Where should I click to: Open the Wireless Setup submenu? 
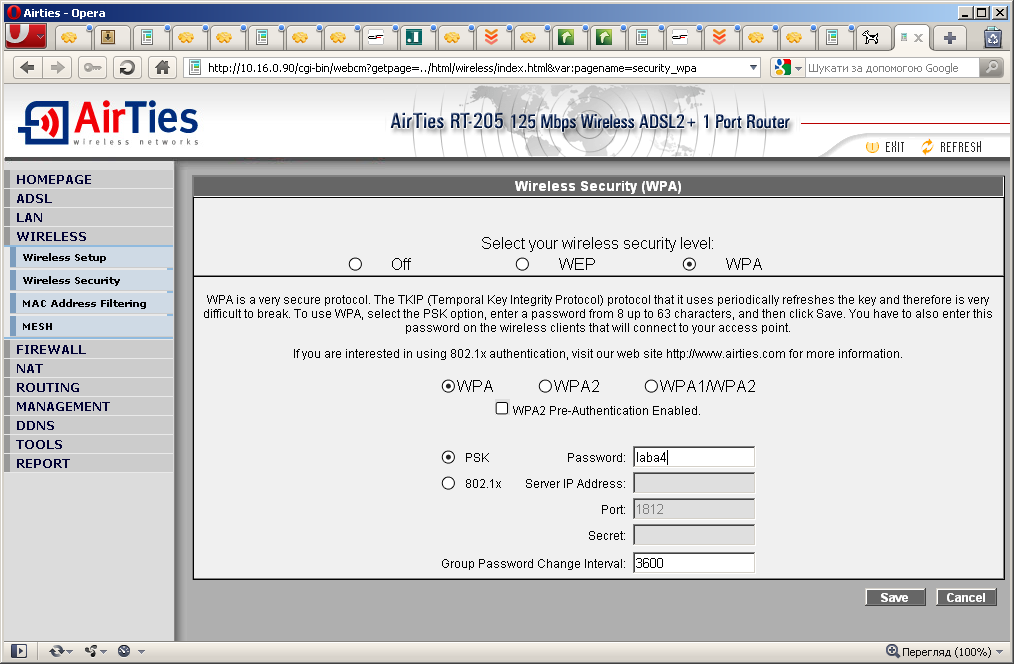pyautogui.click(x=92, y=257)
